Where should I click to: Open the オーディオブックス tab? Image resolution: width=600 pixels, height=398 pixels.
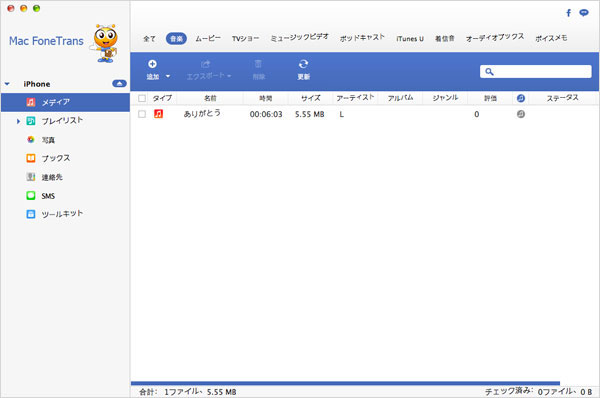tap(495, 38)
